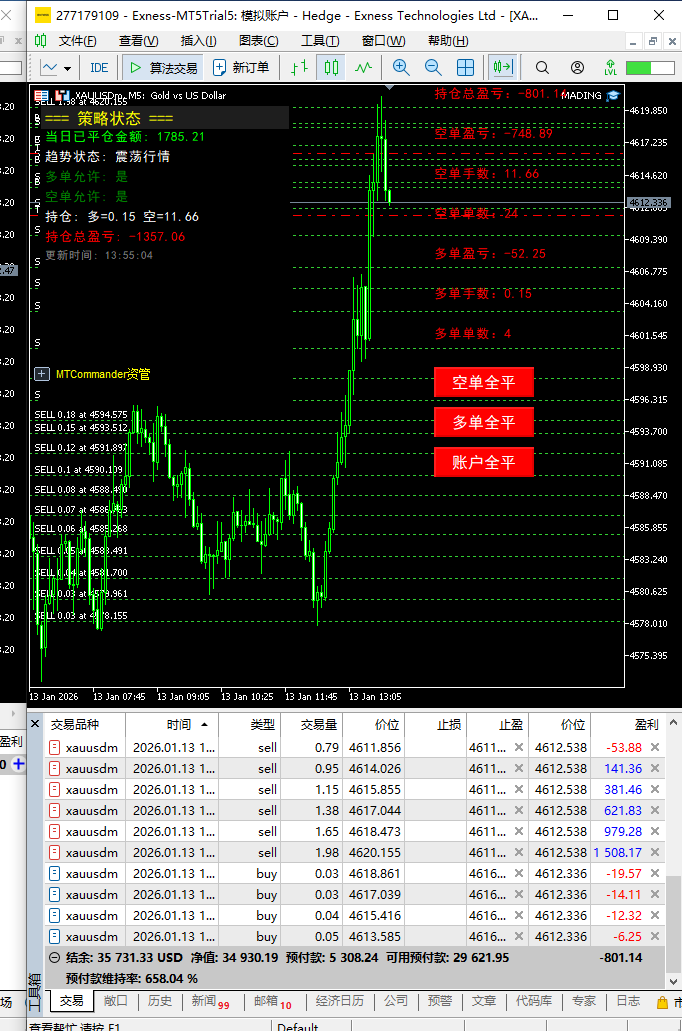Switch to the 预警 tab
This screenshot has width=682, height=1031.
tap(440, 1001)
